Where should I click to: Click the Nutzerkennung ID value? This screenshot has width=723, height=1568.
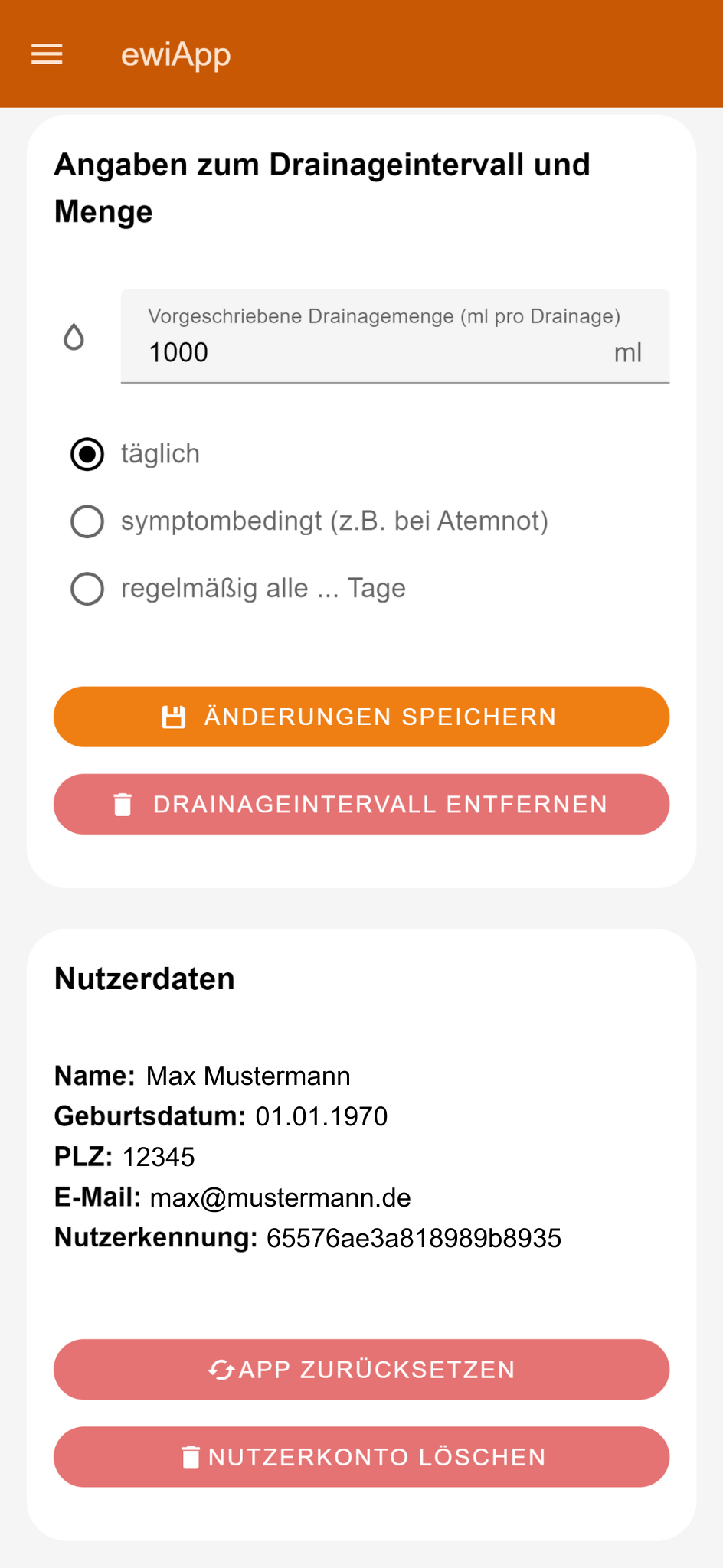point(414,1238)
